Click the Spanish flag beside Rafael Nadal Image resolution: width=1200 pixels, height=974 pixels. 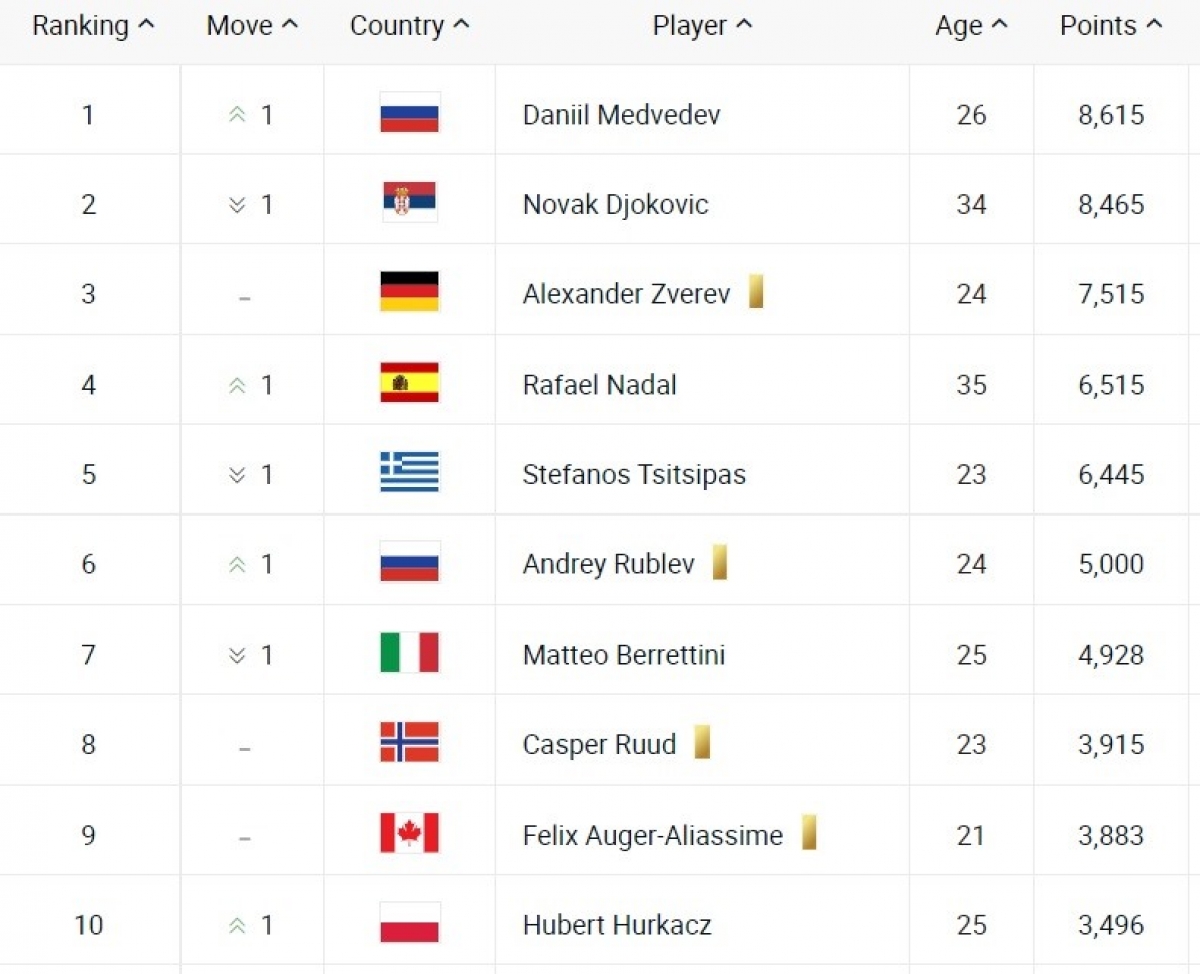click(409, 383)
